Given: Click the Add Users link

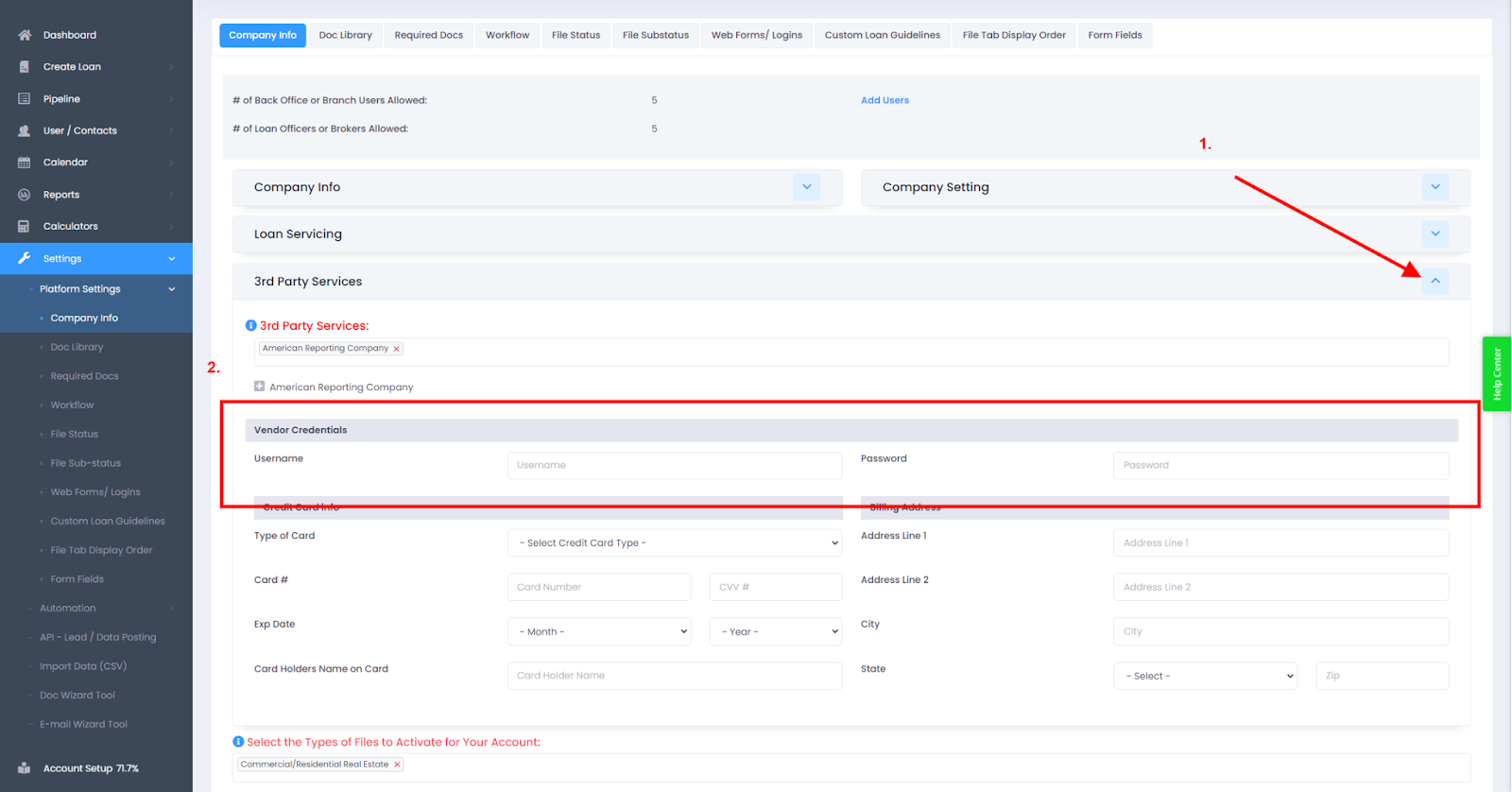Looking at the screenshot, I should (x=885, y=100).
